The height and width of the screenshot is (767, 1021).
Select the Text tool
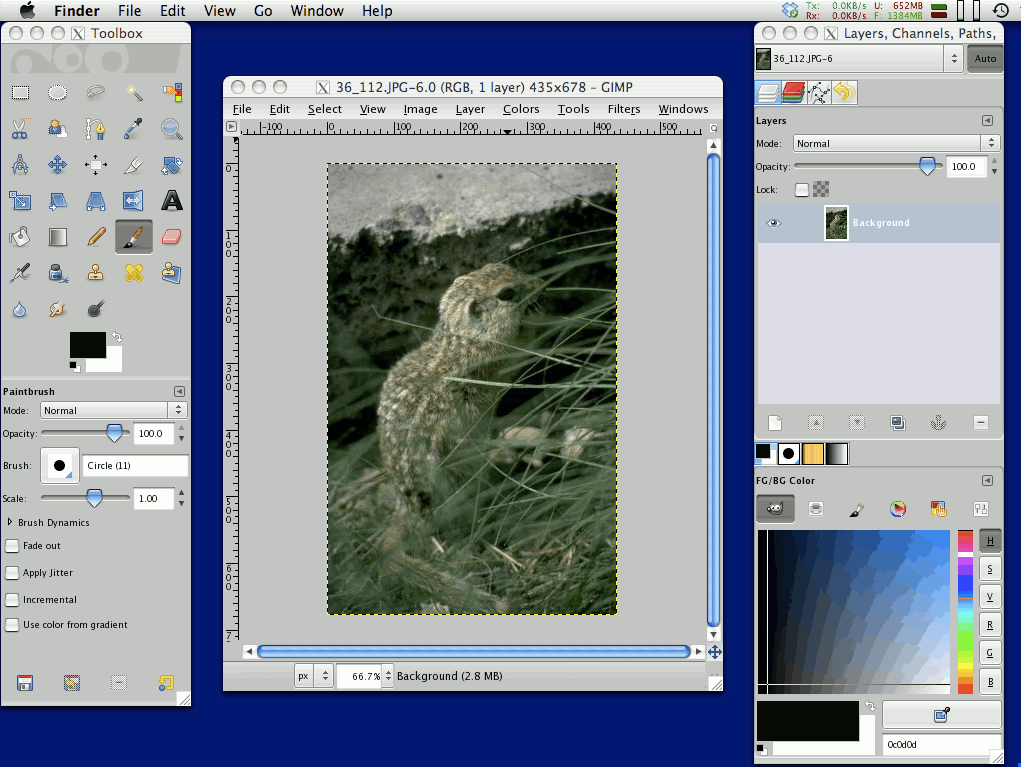coord(172,201)
